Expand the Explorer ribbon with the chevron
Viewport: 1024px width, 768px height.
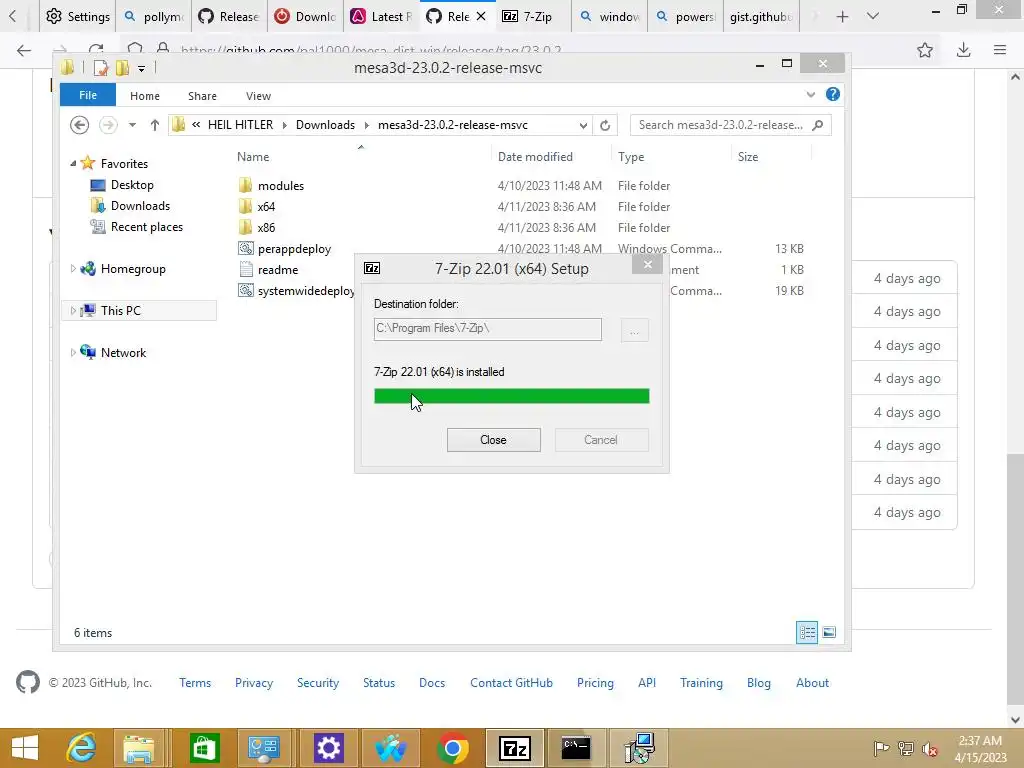point(810,95)
